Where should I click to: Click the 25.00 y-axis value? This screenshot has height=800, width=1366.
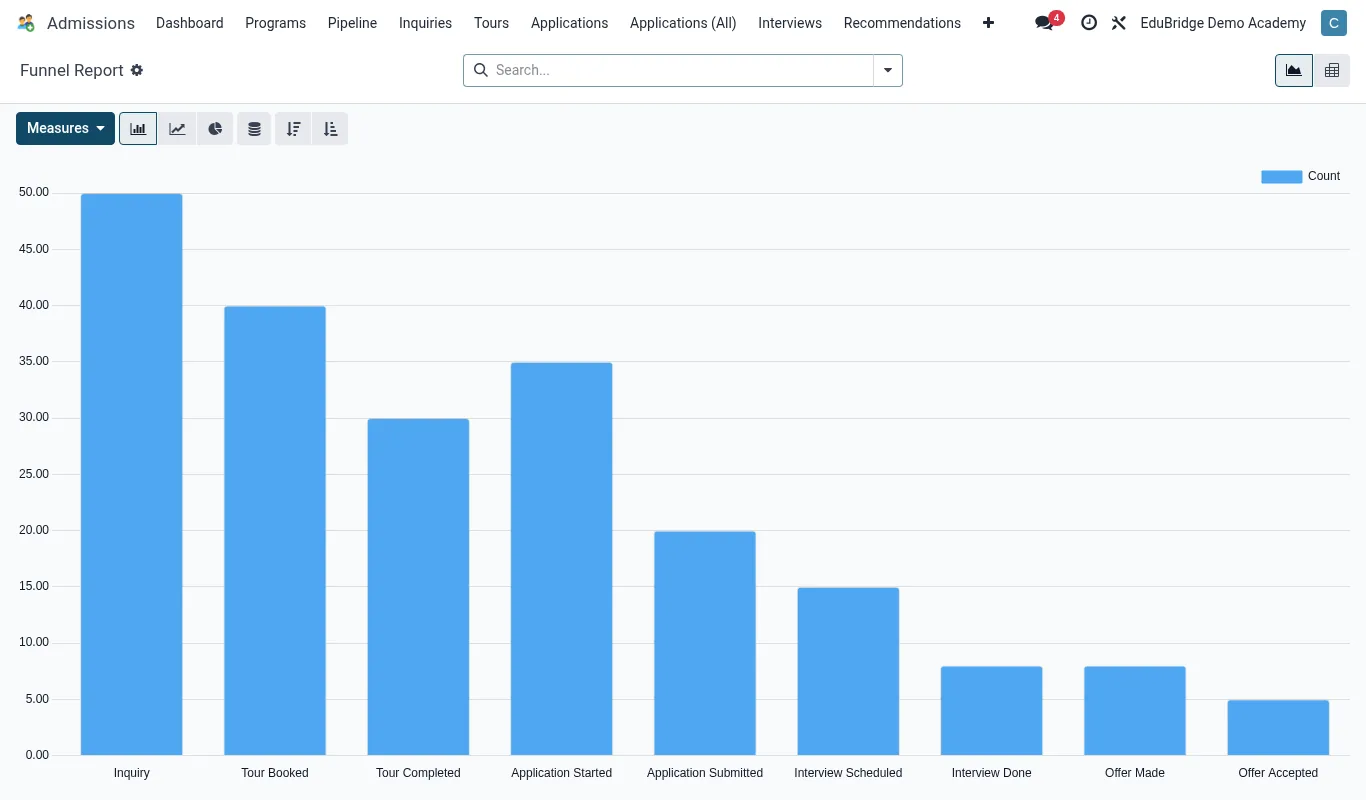pyautogui.click(x=34, y=474)
